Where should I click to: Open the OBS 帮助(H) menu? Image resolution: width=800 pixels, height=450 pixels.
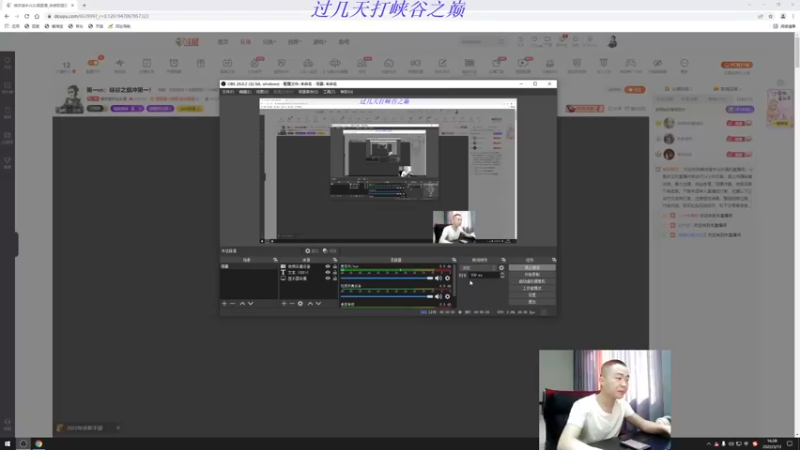[x=346, y=92]
